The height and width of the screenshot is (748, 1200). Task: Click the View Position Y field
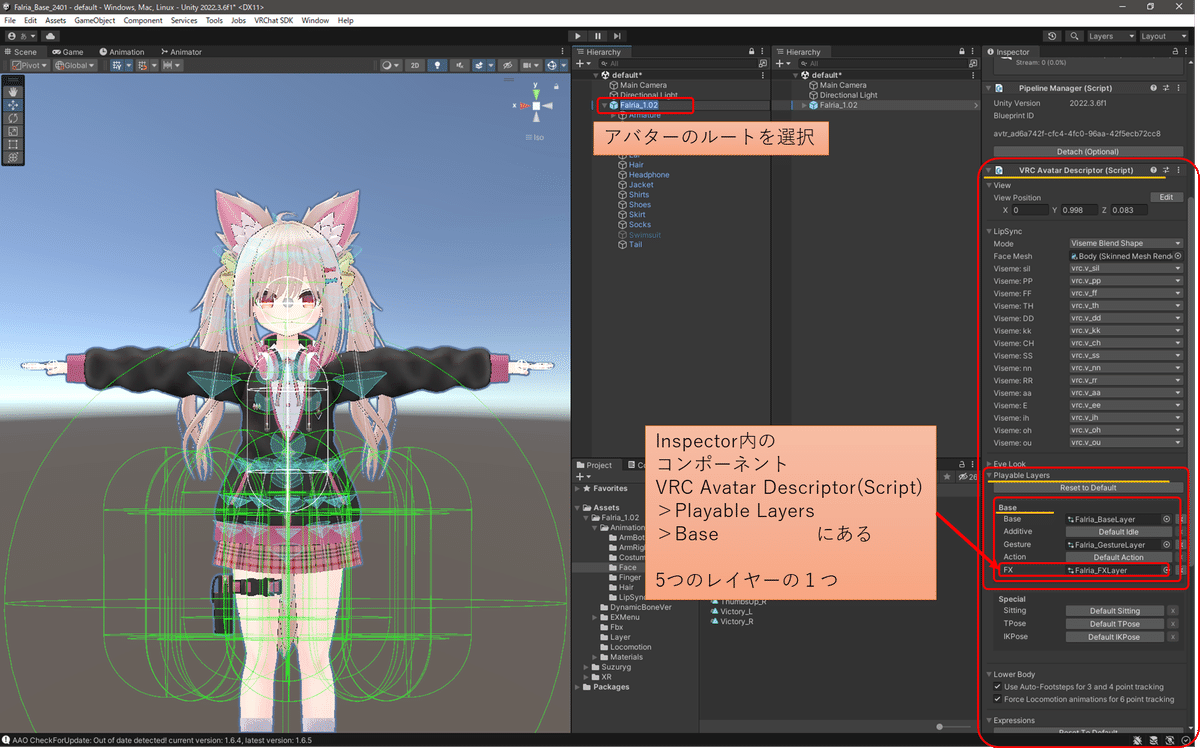1079,210
